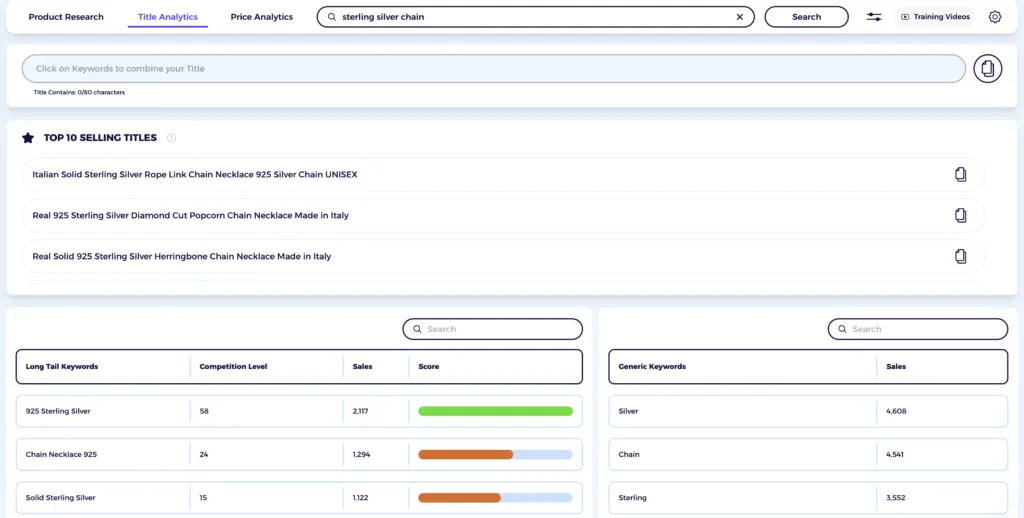Click the magnifier icon in the top search bar

332,17
